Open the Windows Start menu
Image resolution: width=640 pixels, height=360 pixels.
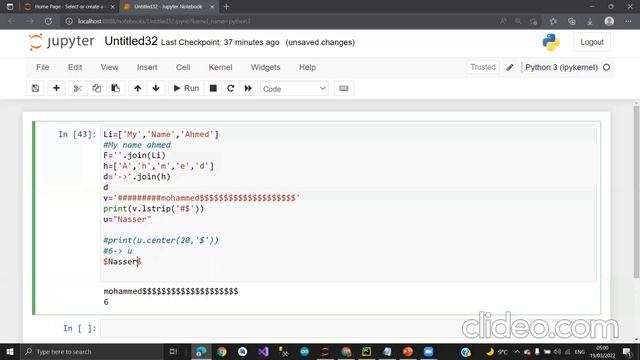pos(9,351)
